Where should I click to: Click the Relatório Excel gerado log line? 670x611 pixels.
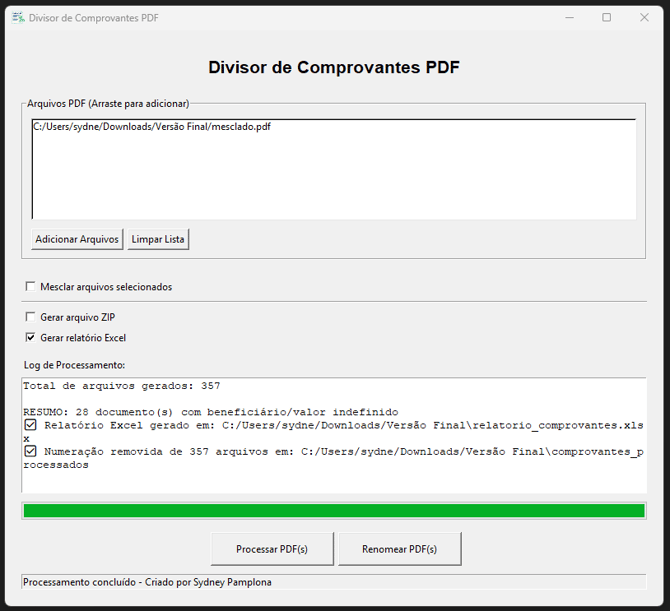pos(333,432)
